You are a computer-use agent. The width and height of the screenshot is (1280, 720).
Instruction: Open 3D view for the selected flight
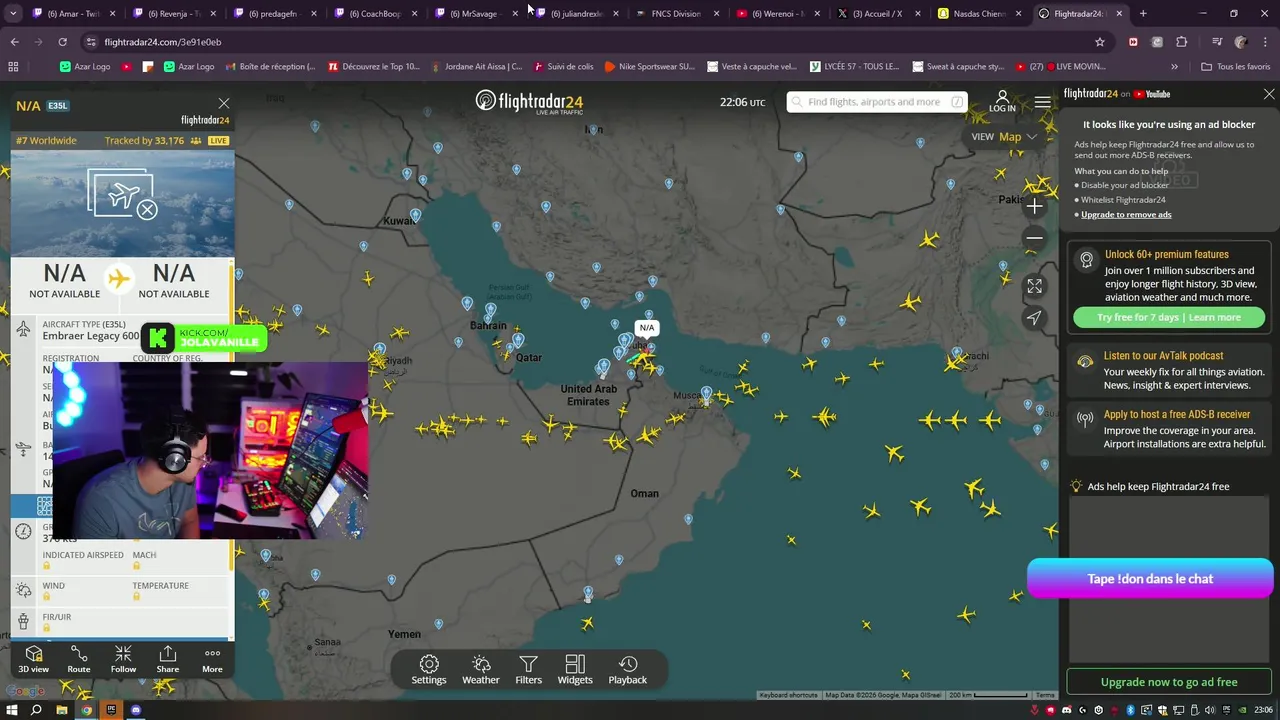coord(33,659)
